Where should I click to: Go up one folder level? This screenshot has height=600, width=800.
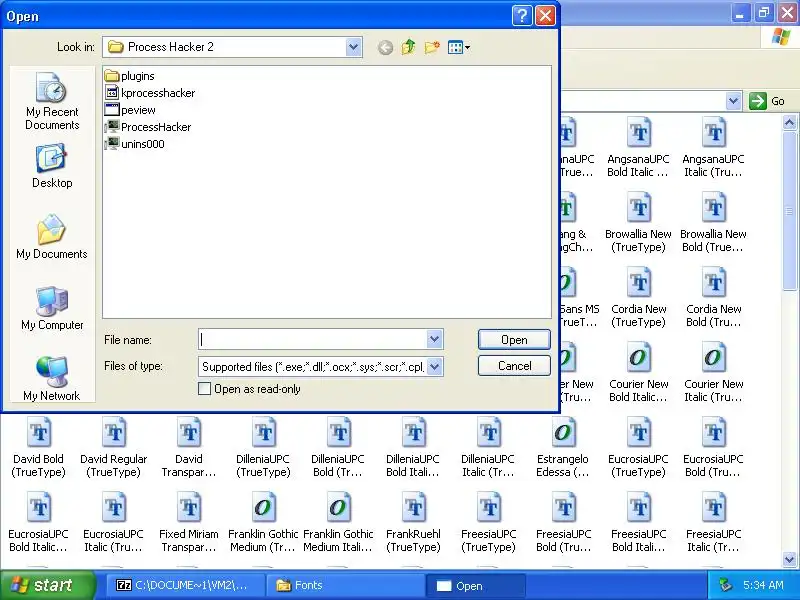point(408,47)
